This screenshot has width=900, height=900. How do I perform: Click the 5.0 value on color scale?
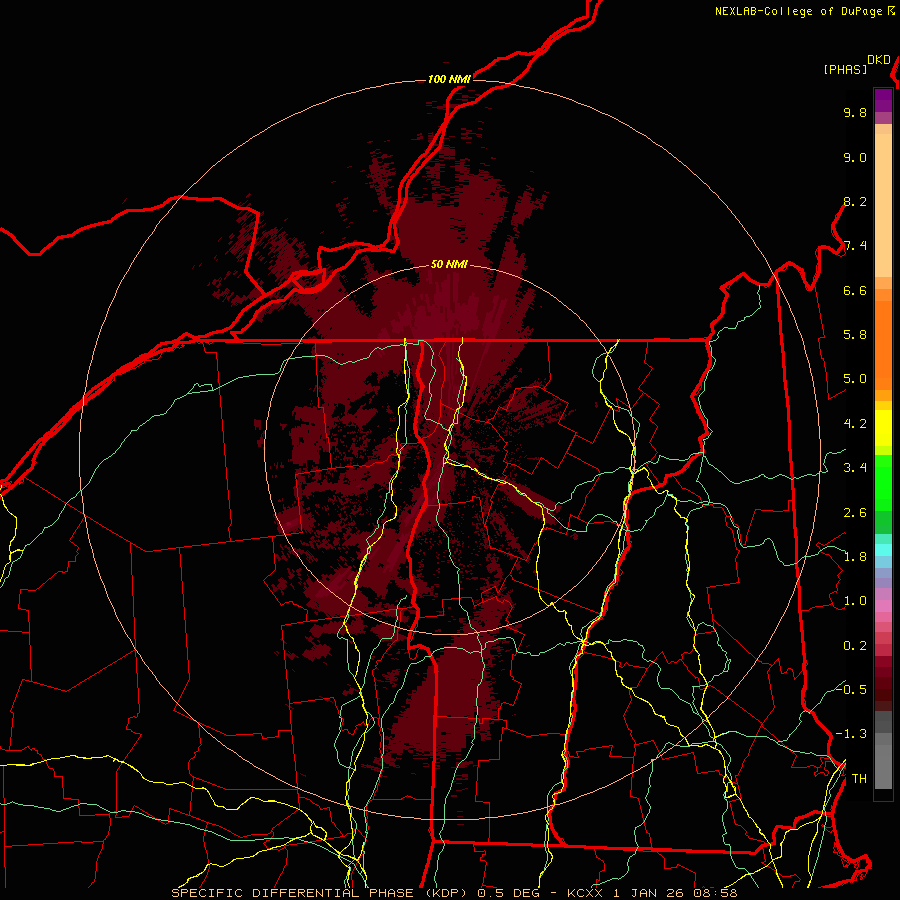coord(855,379)
